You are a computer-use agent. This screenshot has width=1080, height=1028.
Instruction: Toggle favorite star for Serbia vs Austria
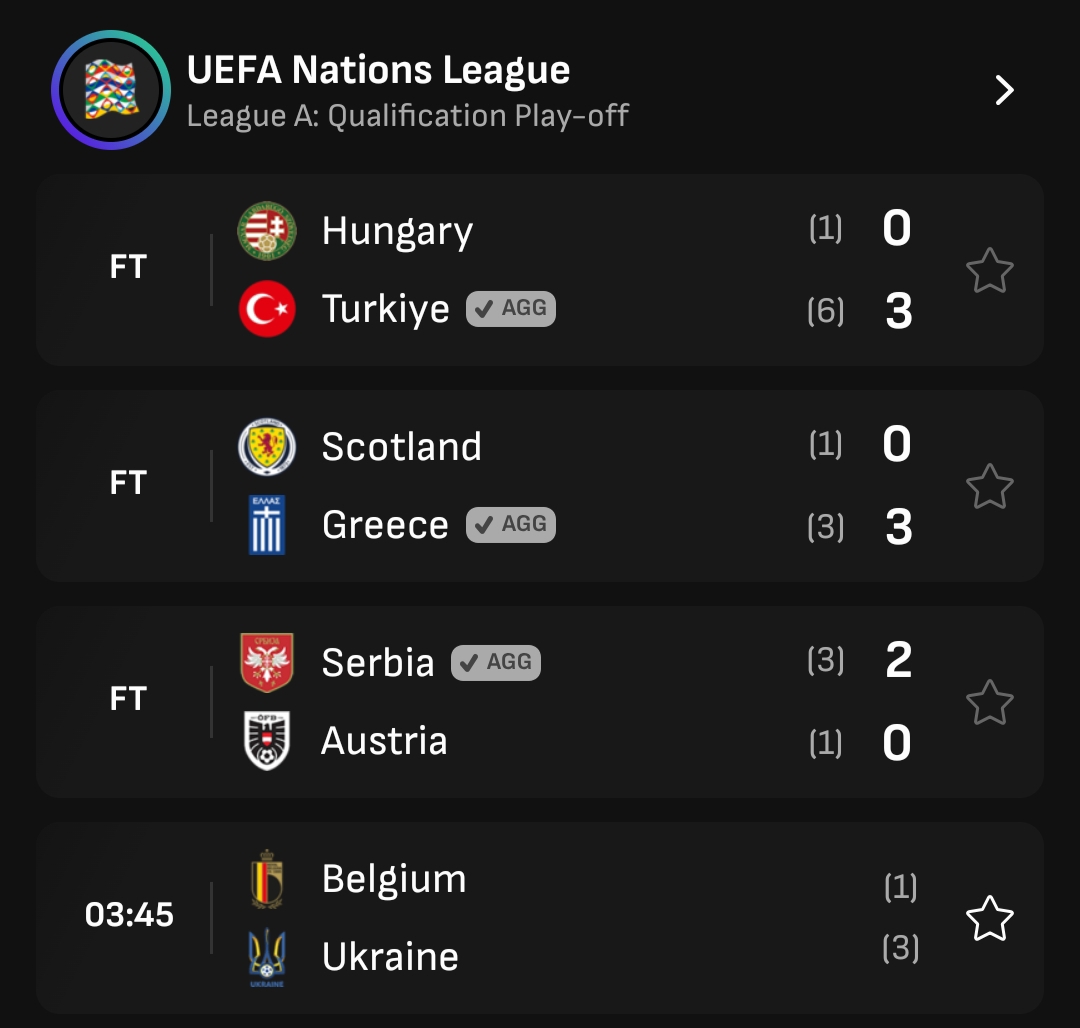click(989, 702)
